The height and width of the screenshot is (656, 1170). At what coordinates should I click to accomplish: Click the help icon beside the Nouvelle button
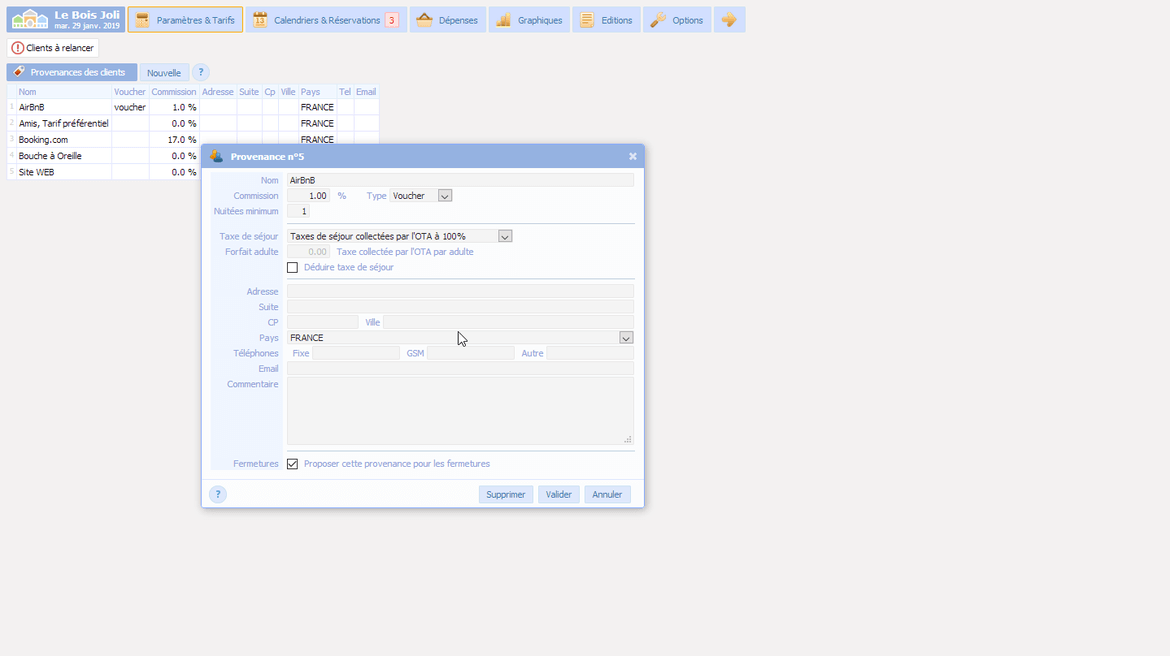tap(201, 73)
